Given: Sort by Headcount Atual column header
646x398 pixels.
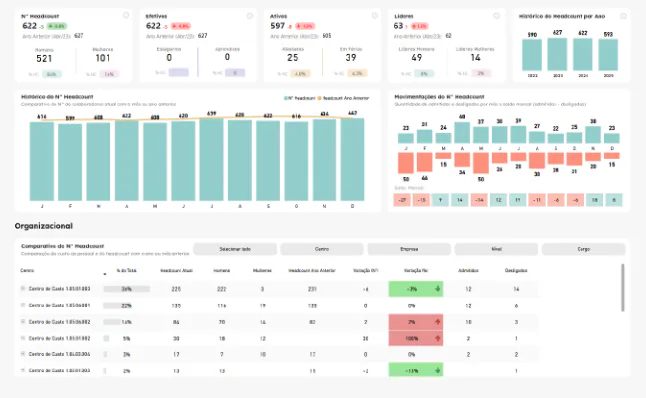Looking at the screenshot, I should (x=176, y=271).
